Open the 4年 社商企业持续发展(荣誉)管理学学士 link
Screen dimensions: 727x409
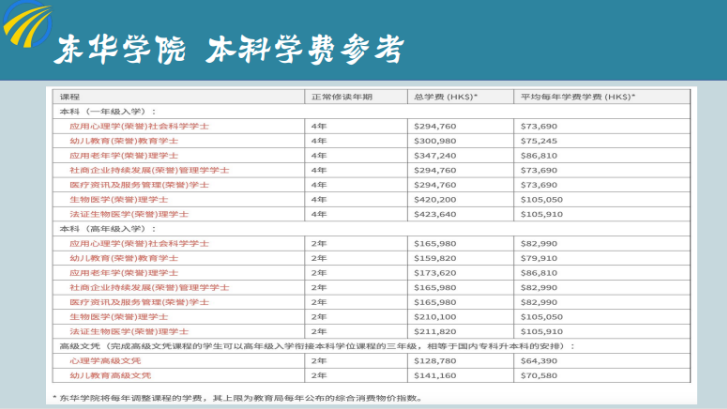tap(149, 170)
